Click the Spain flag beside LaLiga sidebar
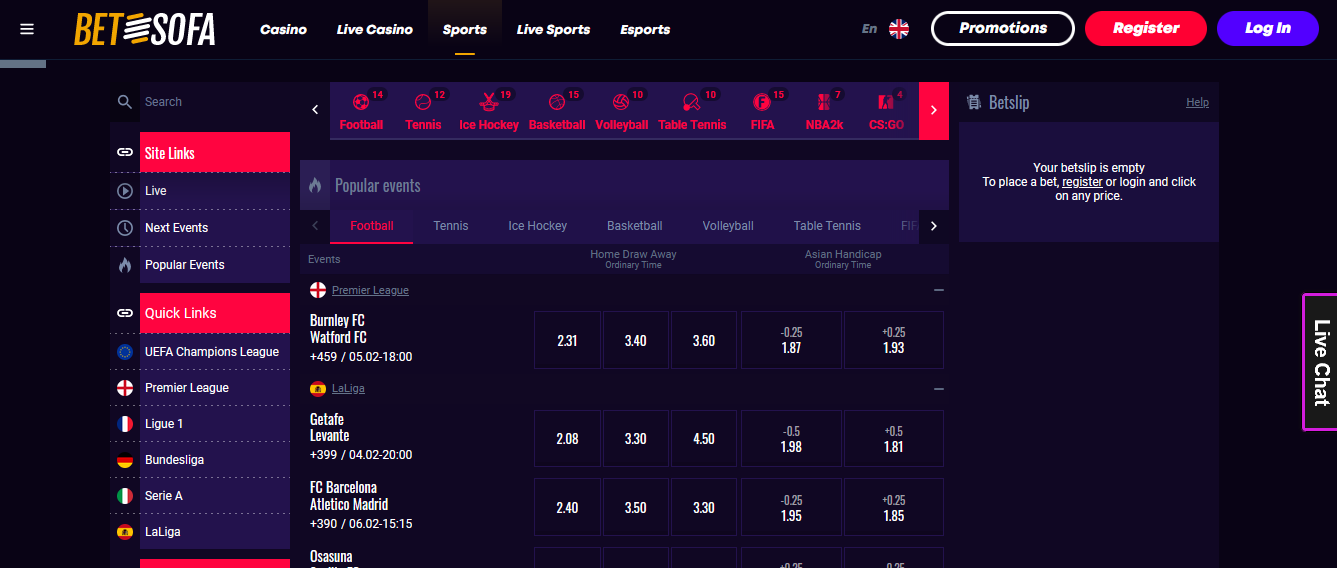Viewport: 1337px width, 568px height. (x=125, y=532)
